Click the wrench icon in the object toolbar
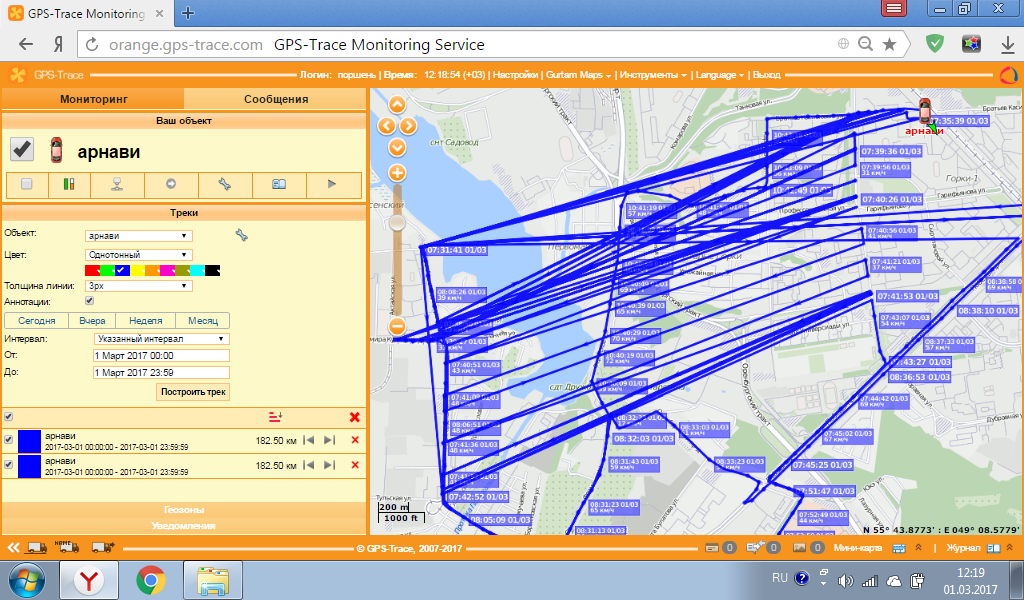Viewport: 1024px width, 600px height. pyautogui.click(x=223, y=184)
